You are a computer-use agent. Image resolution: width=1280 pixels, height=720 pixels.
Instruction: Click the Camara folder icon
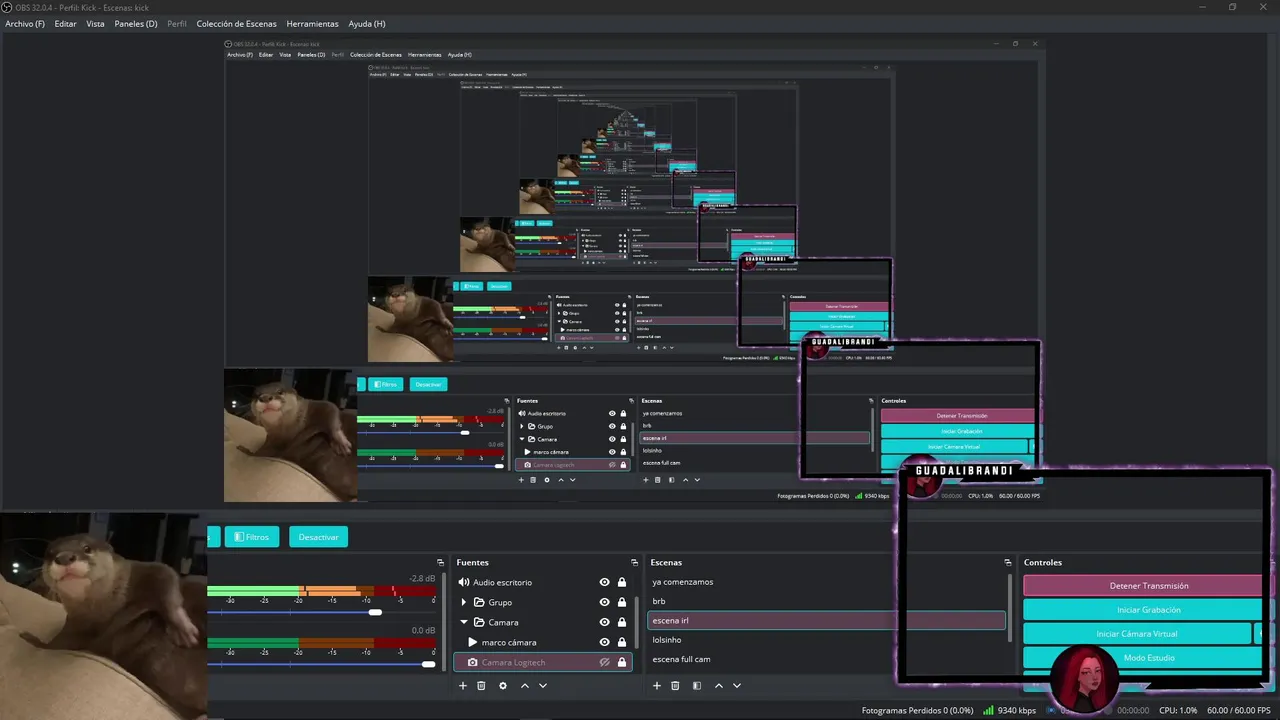[x=479, y=622]
